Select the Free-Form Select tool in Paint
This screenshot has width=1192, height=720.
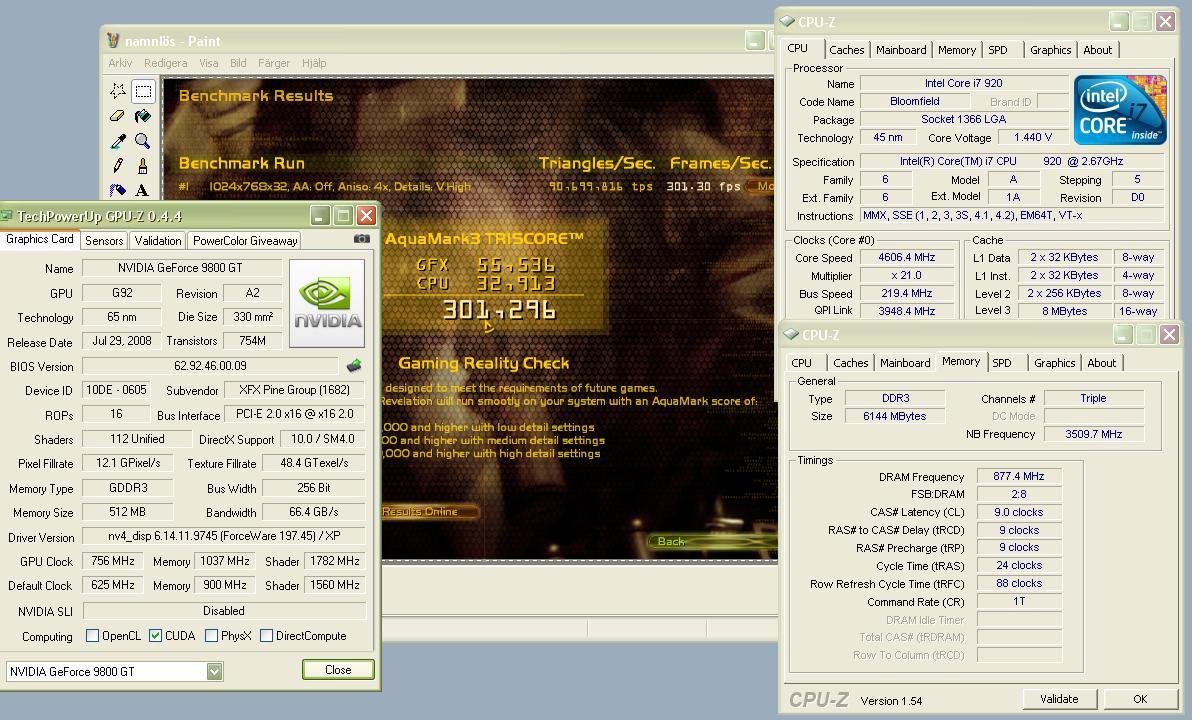(118, 91)
